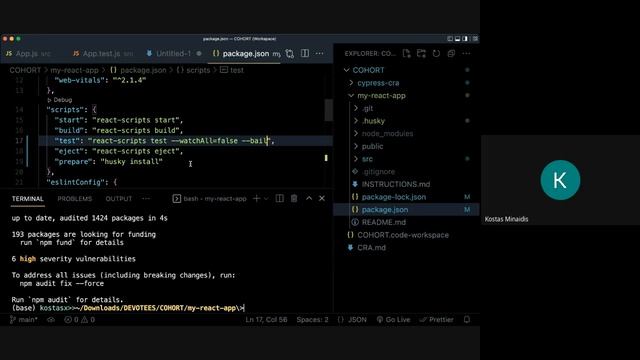Open CRA.md file
The width and height of the screenshot is (640, 360).
(x=371, y=247)
